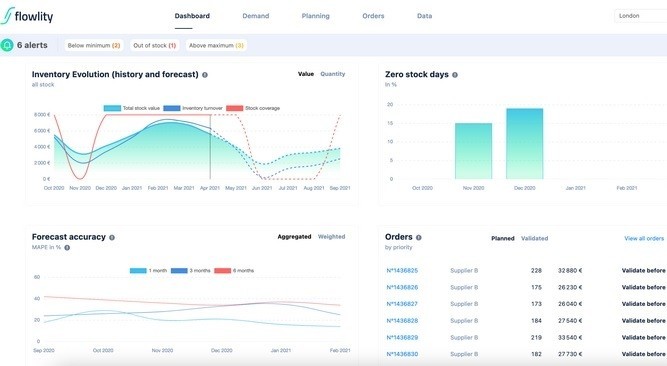Click info icon next to MAPE in %
667x366 pixels.
[67, 247]
